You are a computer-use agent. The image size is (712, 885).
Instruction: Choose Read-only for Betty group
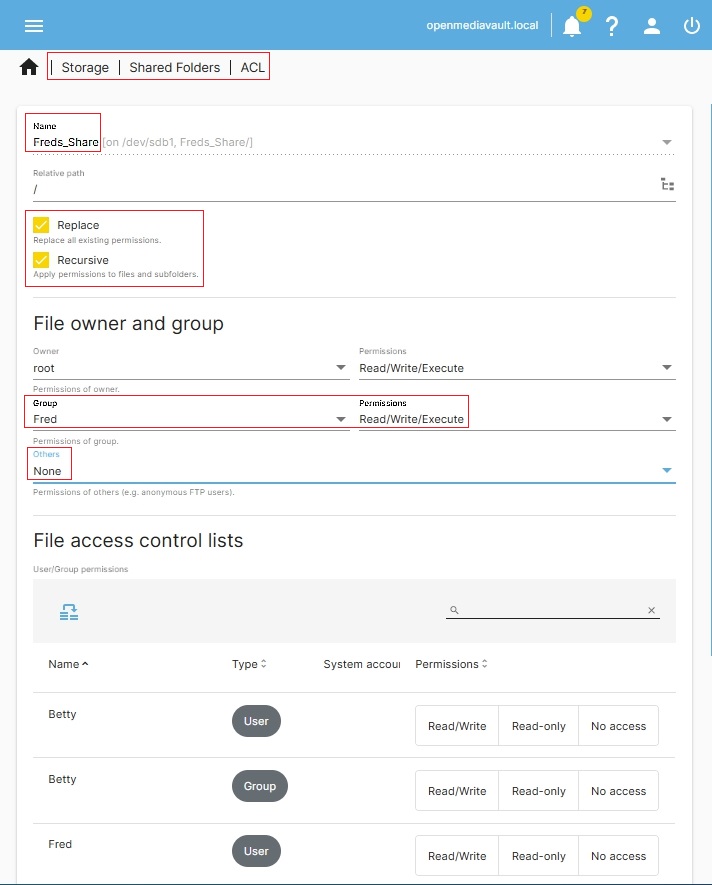click(538, 791)
